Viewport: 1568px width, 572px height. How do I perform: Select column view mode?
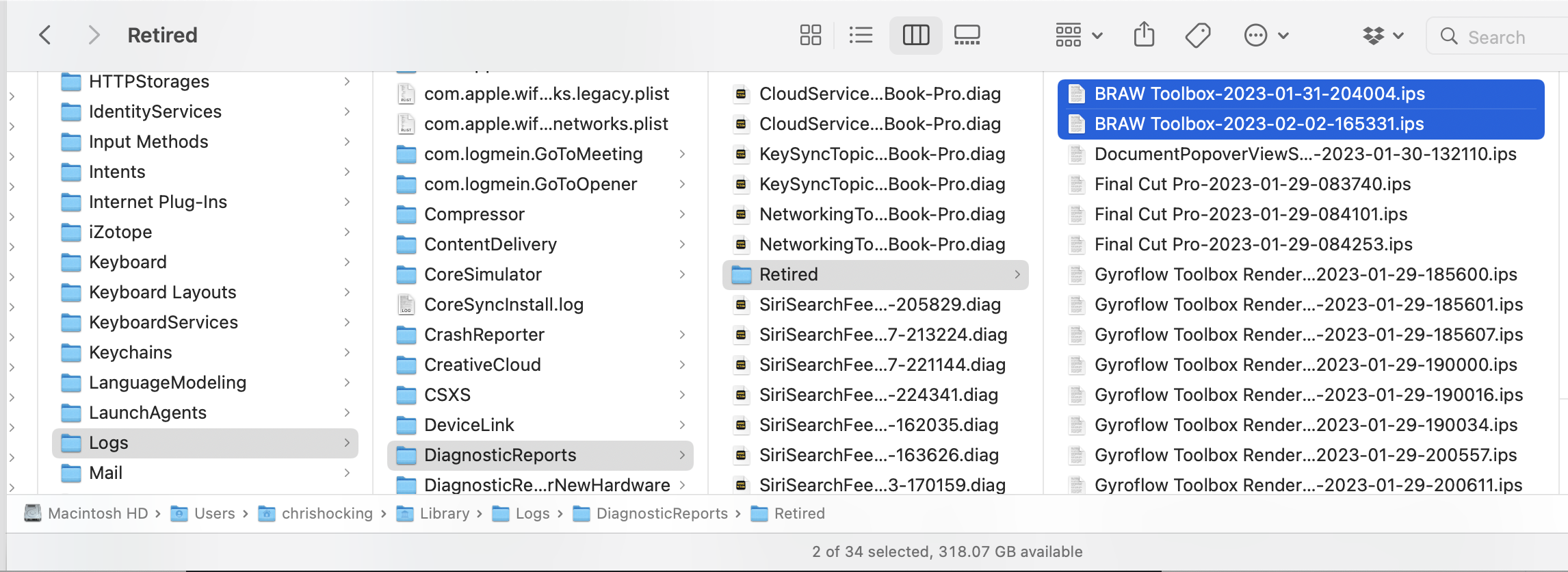click(x=915, y=35)
